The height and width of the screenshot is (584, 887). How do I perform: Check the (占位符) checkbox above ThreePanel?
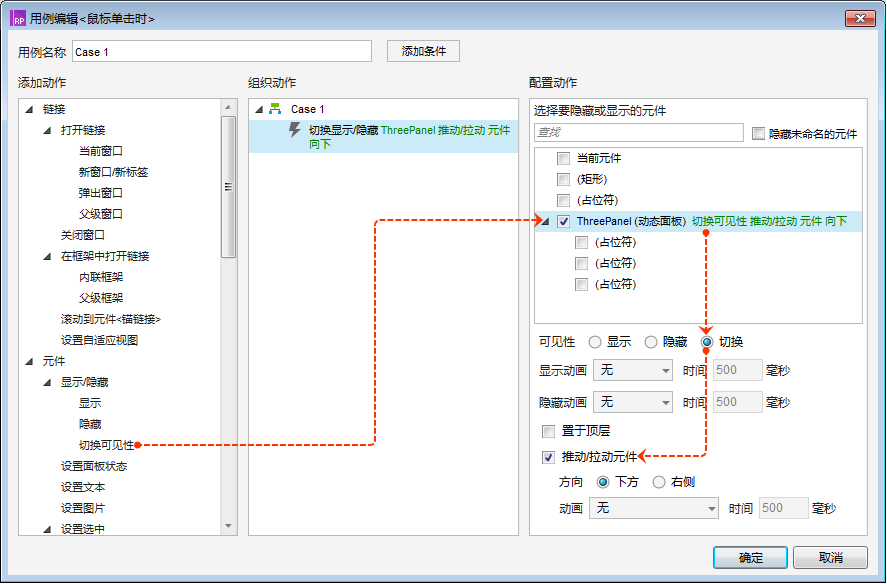[x=563, y=200]
